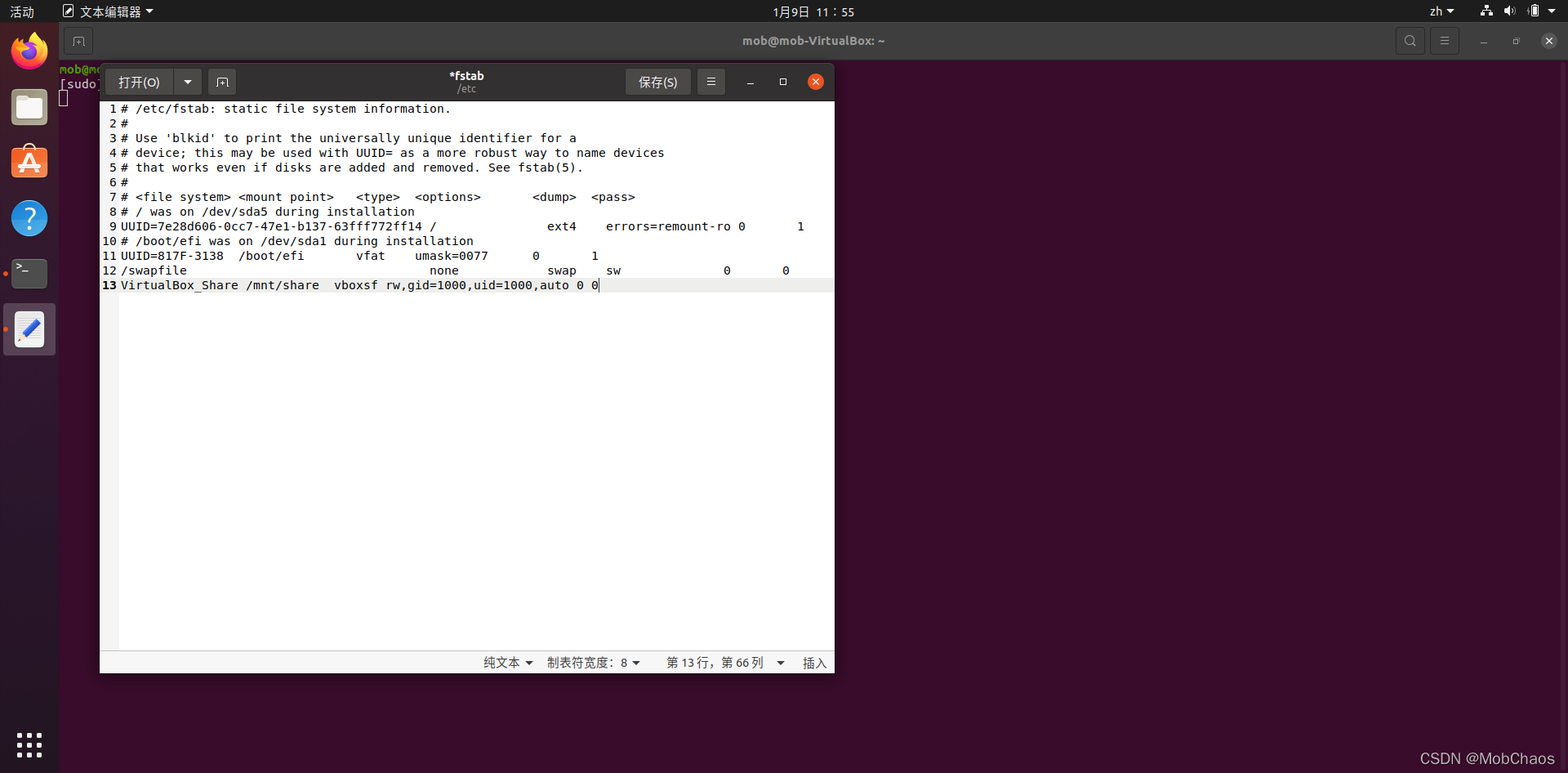This screenshot has height=773, width=1568.
Task: Click empty editor area below text
Action: pyautogui.click(x=476, y=470)
